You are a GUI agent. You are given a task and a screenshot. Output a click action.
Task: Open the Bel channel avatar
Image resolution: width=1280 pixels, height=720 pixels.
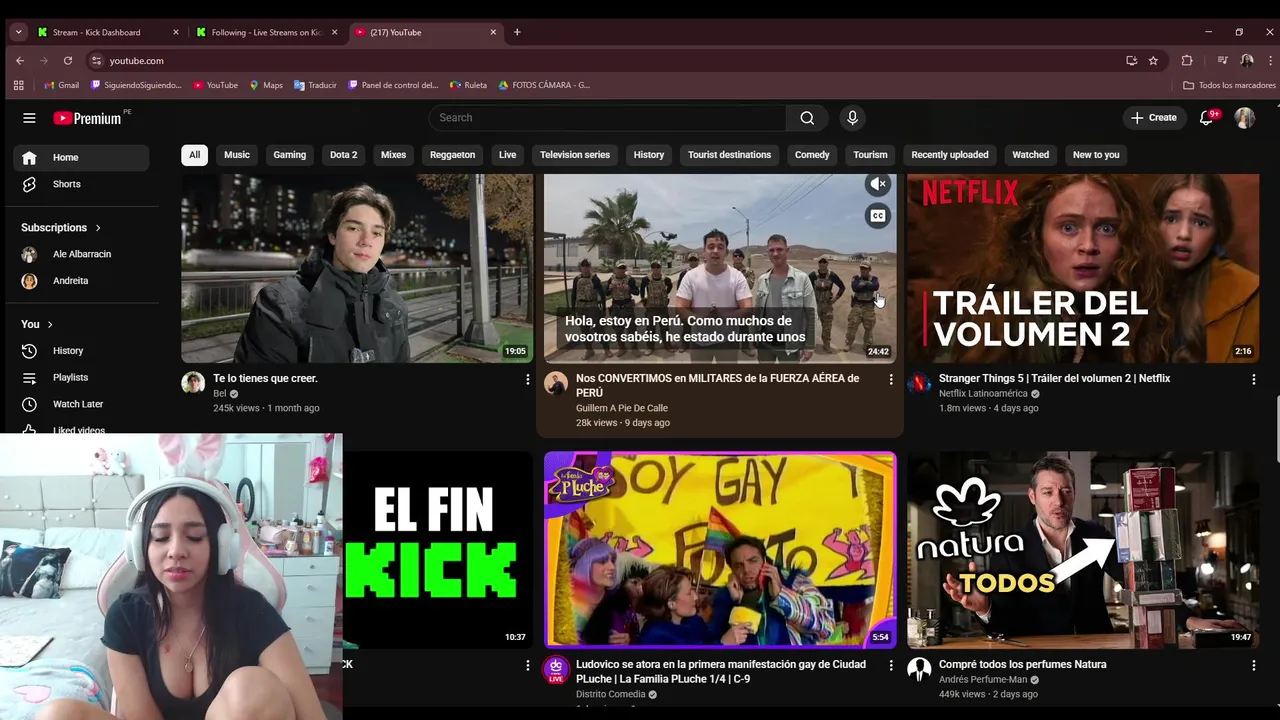193,383
